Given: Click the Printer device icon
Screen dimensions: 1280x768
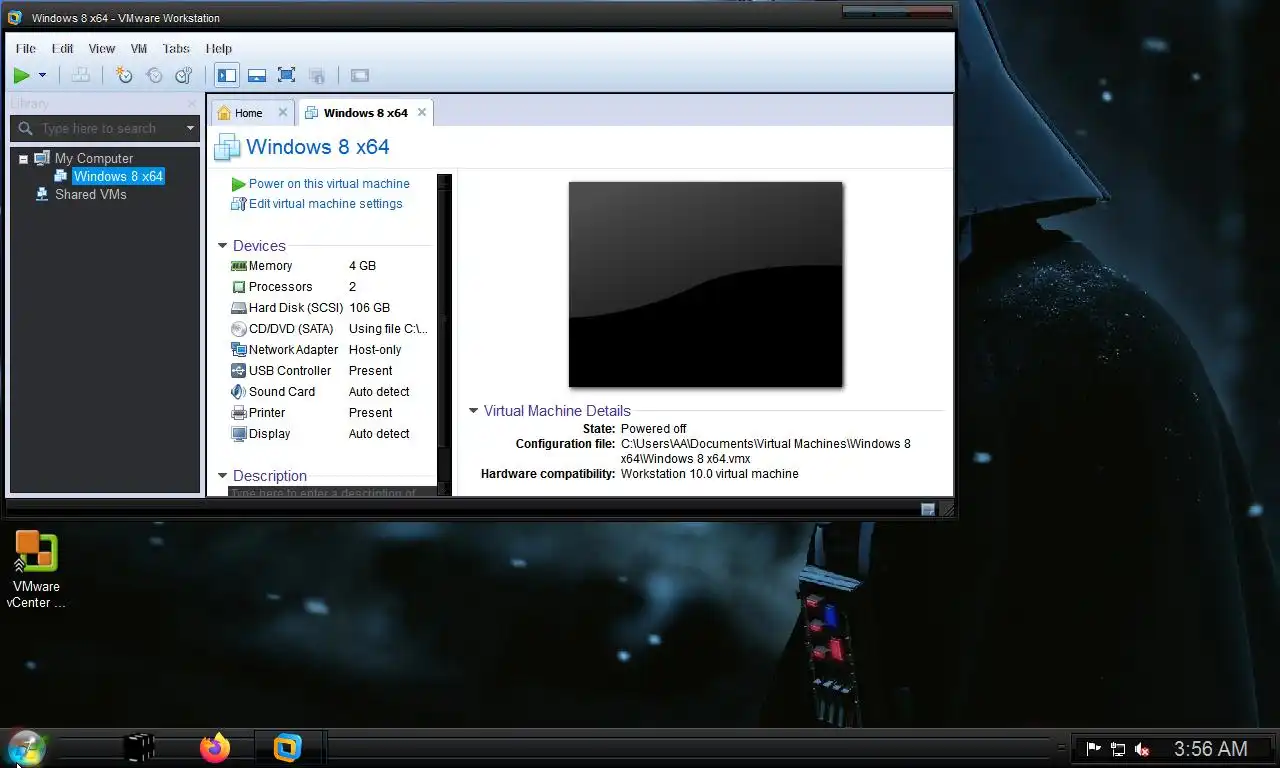Looking at the screenshot, I should [238, 413].
